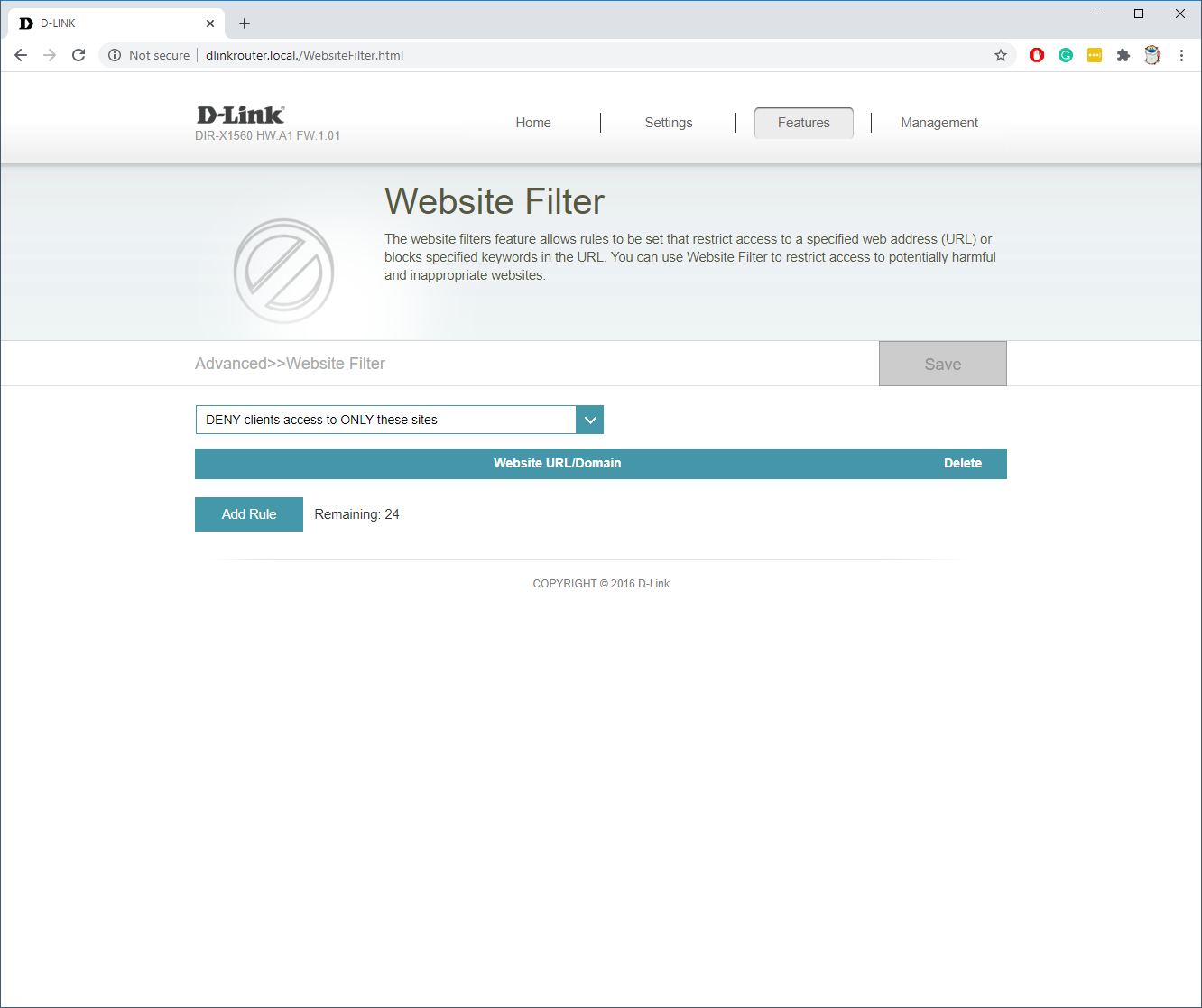This screenshot has width=1202, height=1008.
Task: Click the Not secure info icon
Action: [x=115, y=55]
